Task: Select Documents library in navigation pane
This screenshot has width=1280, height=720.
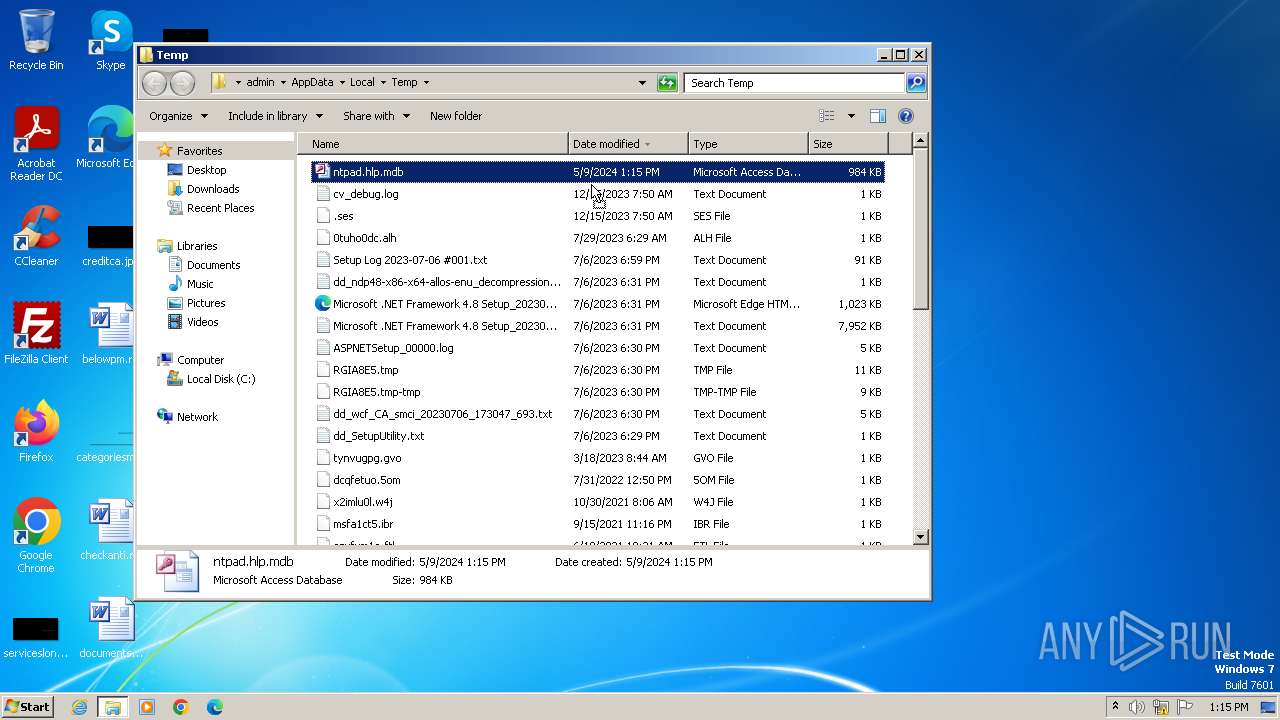Action: (213, 265)
